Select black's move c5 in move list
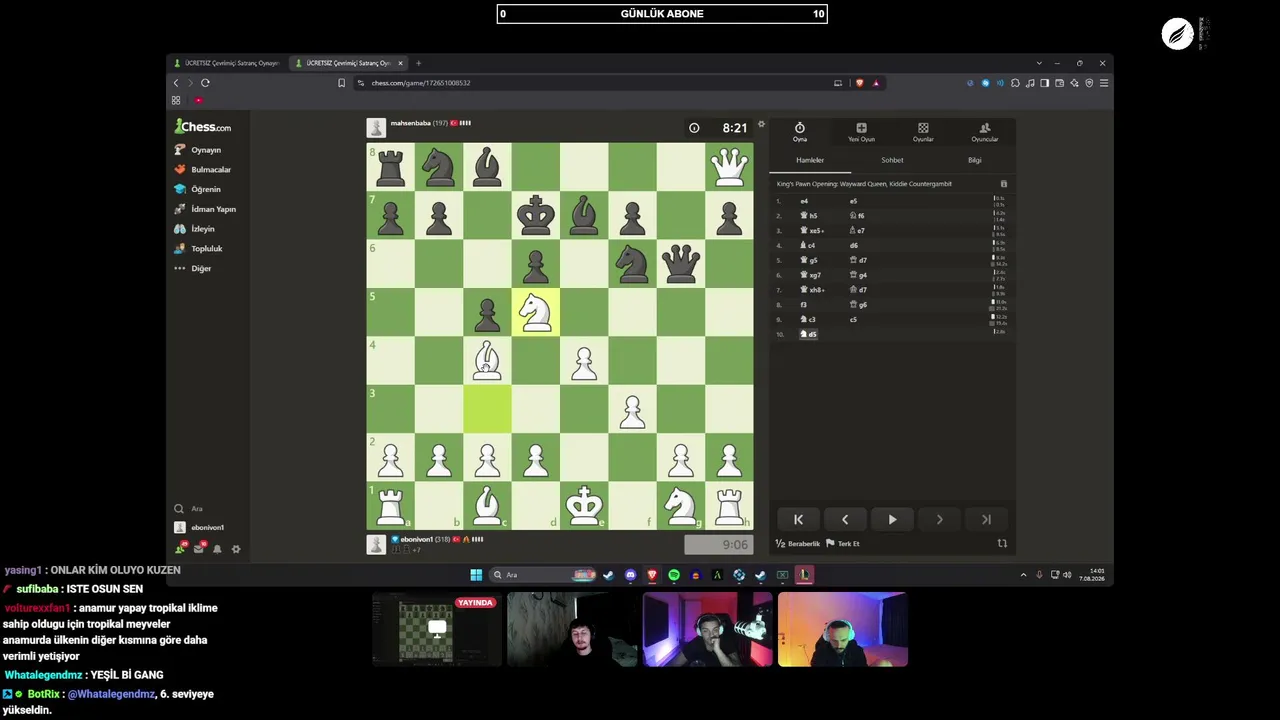Image resolution: width=1280 pixels, height=720 pixels. point(853,320)
